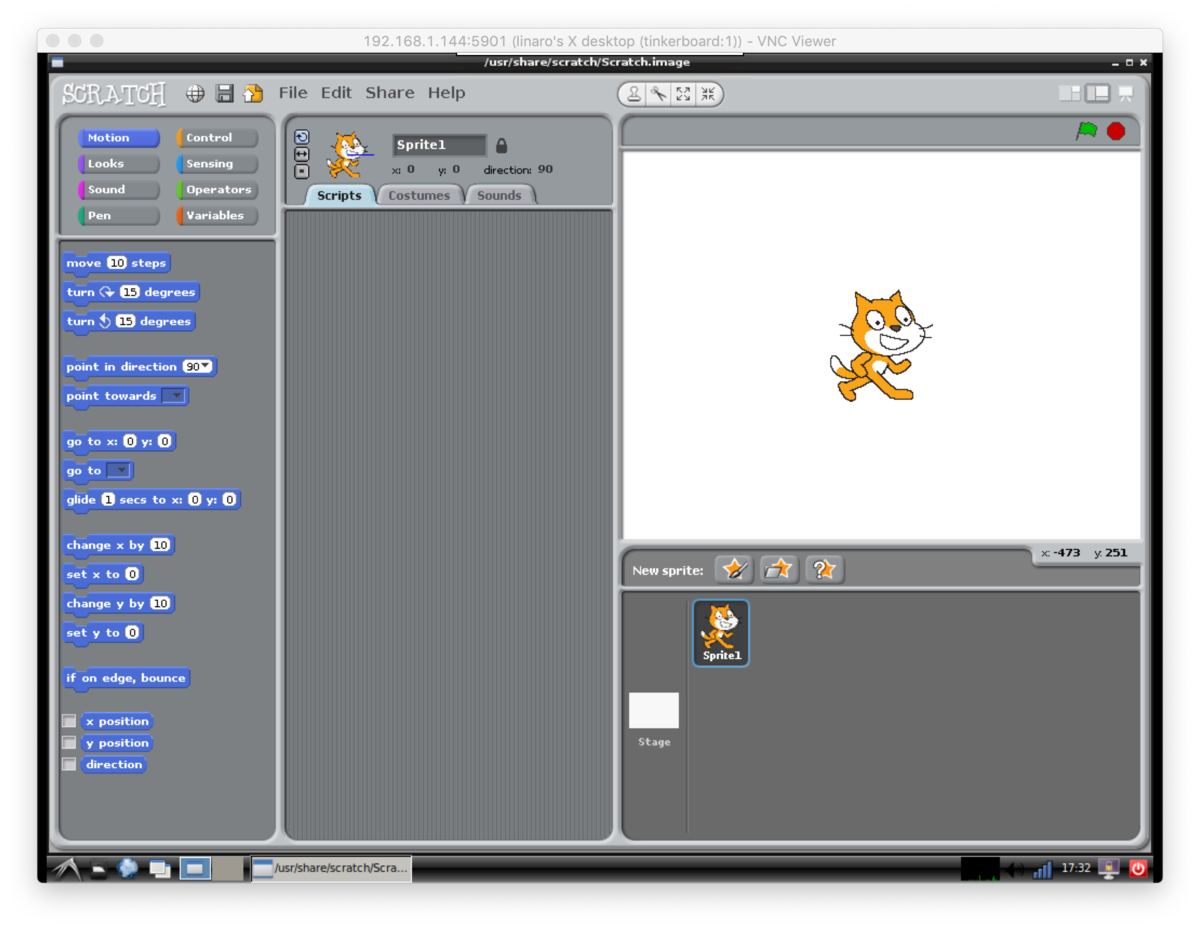This screenshot has width=1200, height=929.
Task: Click the change x by 10 block
Action: [x=119, y=545]
